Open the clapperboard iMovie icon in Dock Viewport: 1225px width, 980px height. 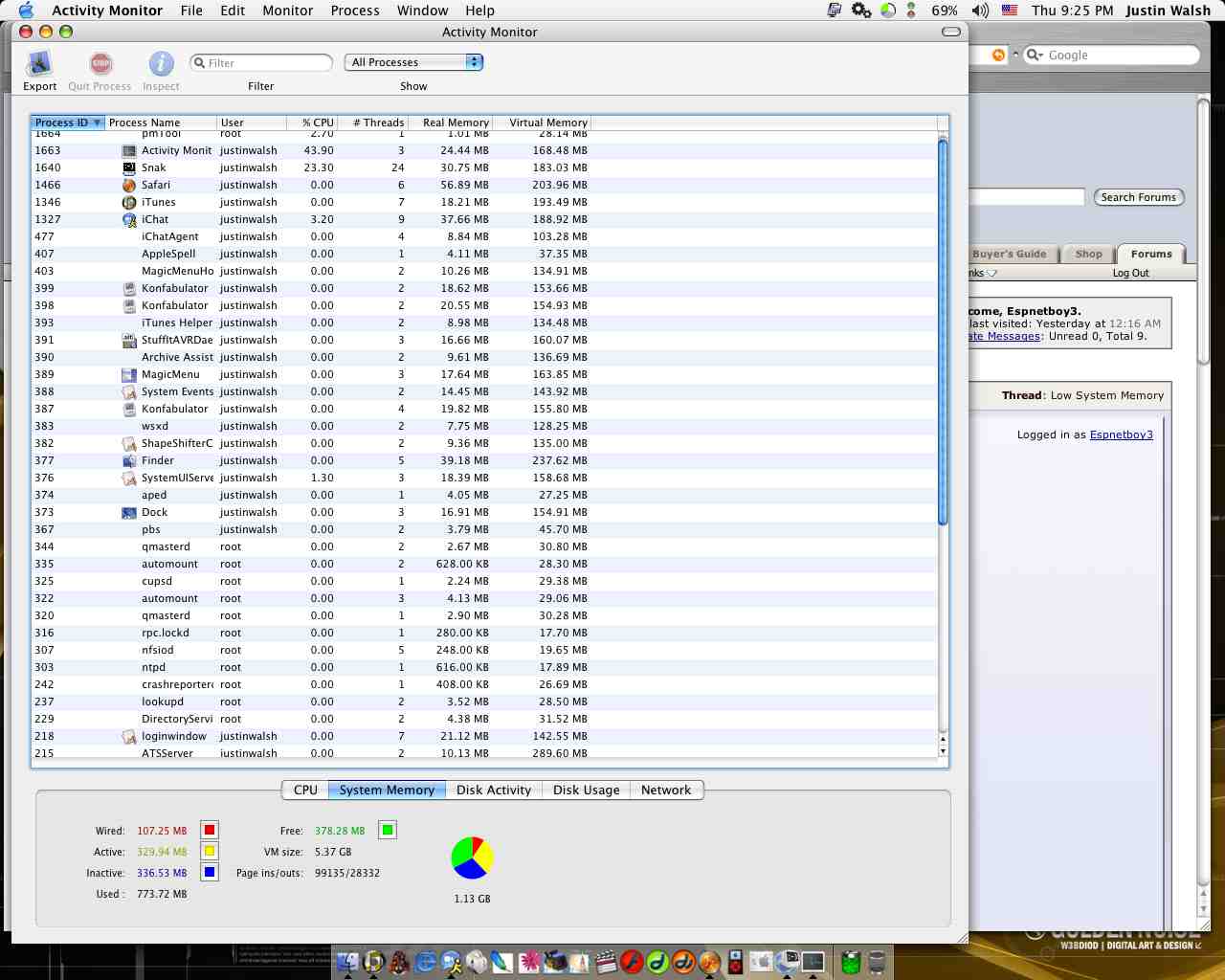tap(606, 962)
